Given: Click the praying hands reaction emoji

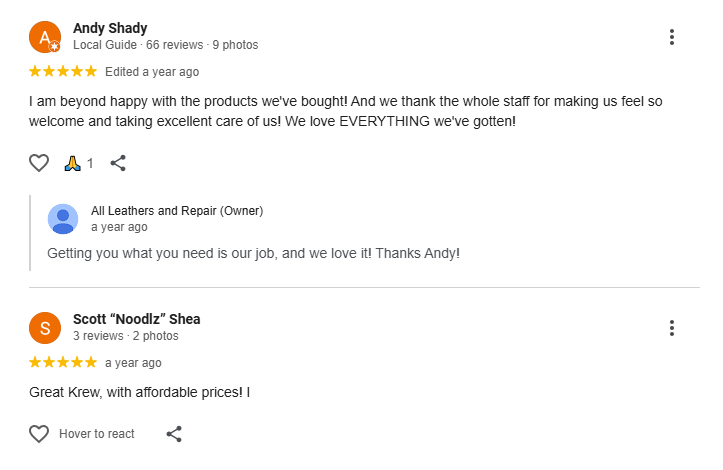Looking at the screenshot, I should pyautogui.click(x=71, y=163).
